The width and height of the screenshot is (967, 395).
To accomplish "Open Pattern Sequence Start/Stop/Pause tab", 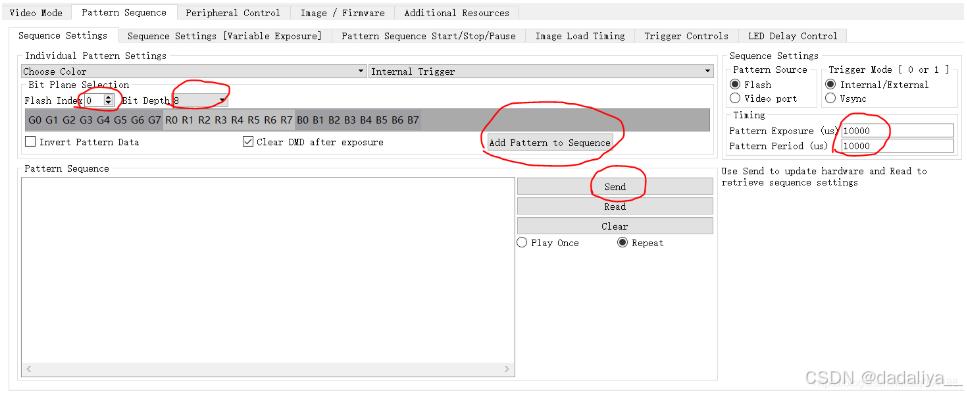I will (x=429, y=36).
